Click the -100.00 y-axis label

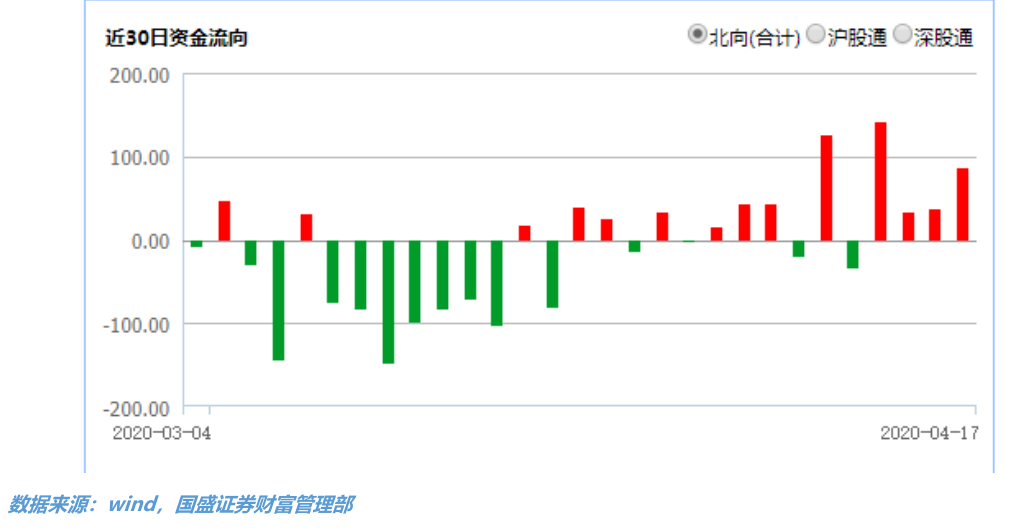point(136,324)
